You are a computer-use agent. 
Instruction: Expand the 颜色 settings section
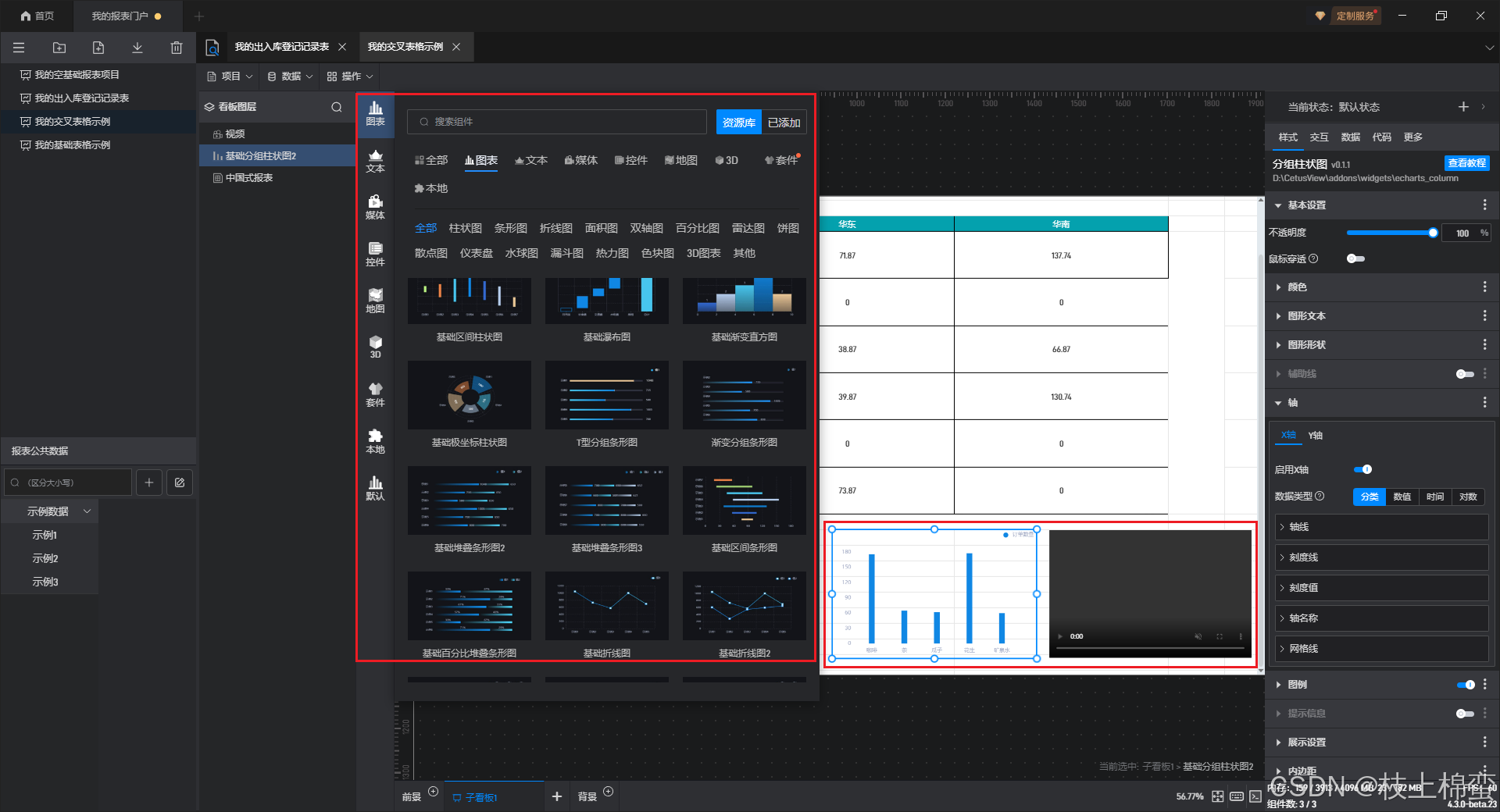click(1297, 287)
